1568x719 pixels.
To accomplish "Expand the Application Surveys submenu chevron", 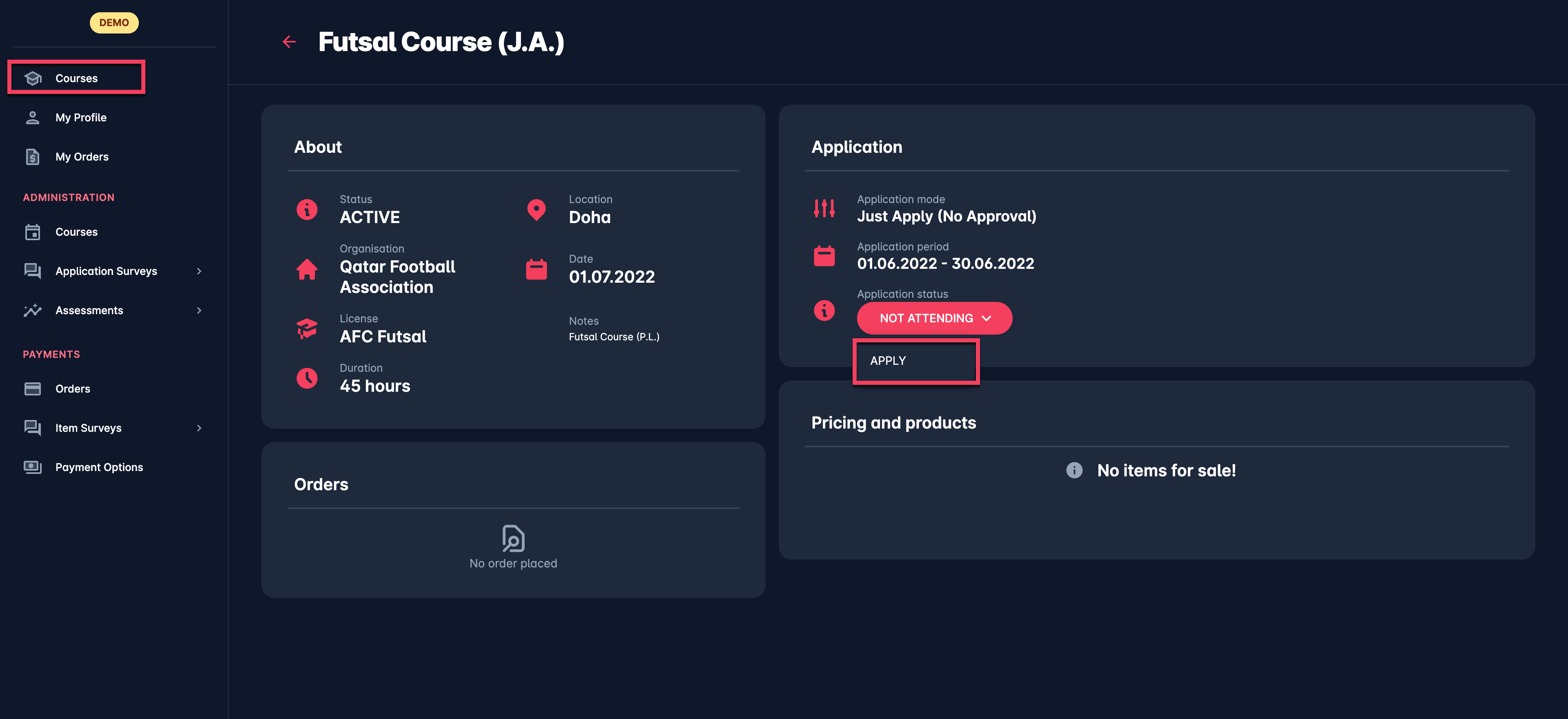I will point(199,271).
